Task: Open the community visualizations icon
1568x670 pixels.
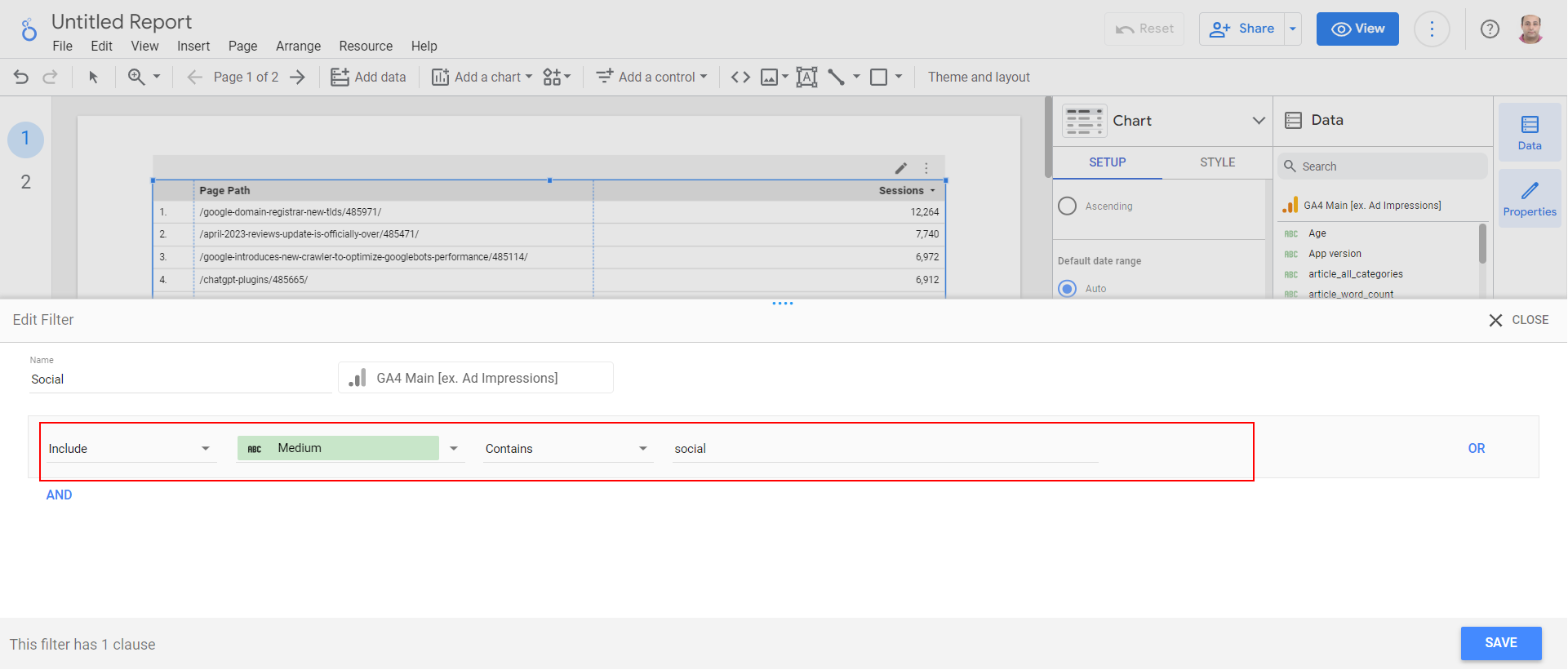Action: click(x=557, y=77)
